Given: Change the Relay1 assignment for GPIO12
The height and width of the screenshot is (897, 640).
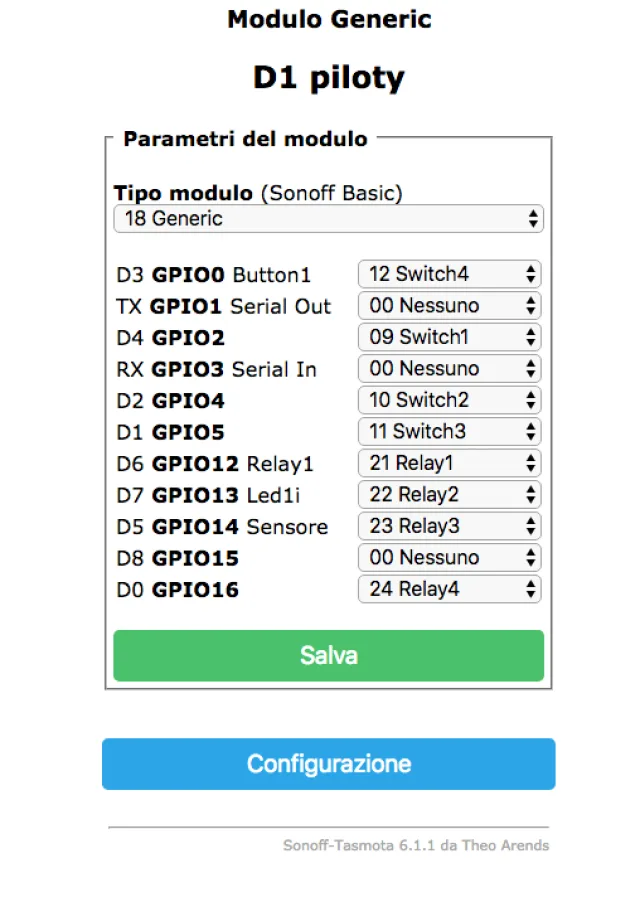Looking at the screenshot, I should (448, 462).
